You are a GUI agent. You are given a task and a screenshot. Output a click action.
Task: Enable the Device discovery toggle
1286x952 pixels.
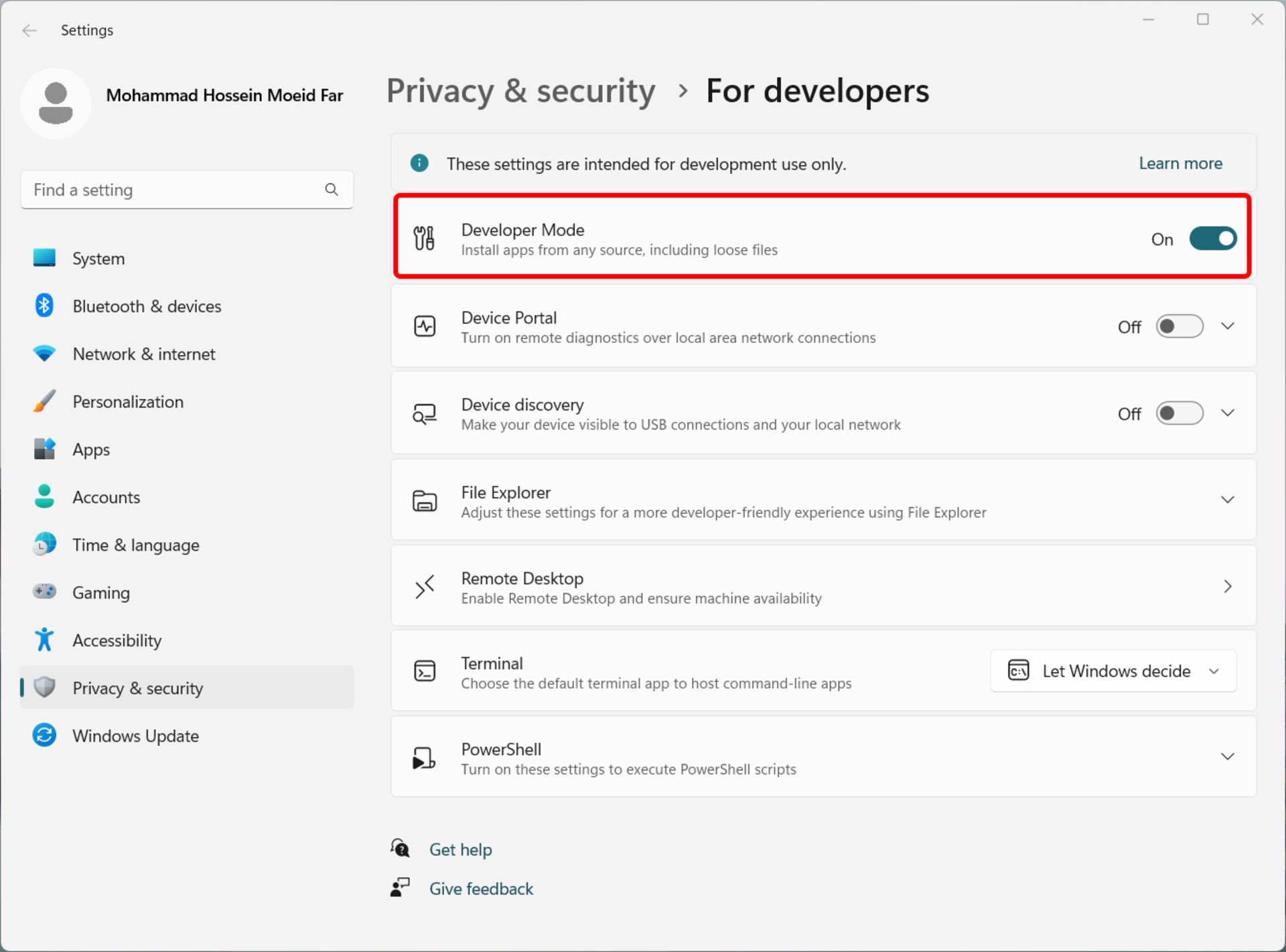[x=1180, y=413]
